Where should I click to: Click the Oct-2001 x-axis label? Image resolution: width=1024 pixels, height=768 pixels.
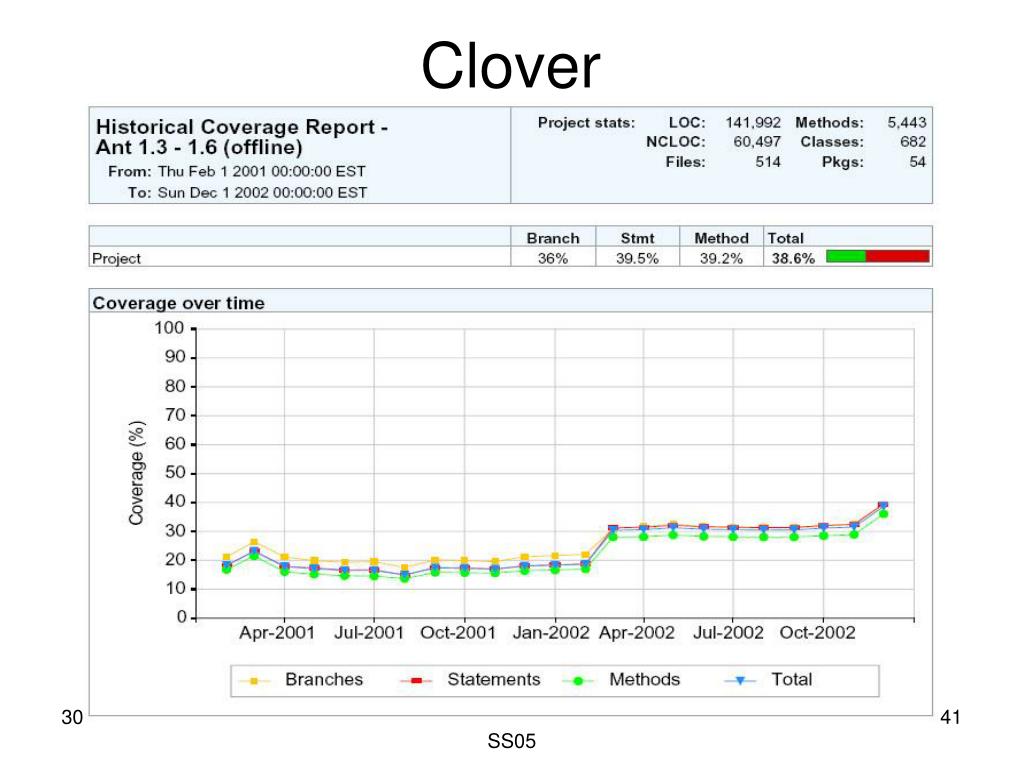tap(458, 633)
